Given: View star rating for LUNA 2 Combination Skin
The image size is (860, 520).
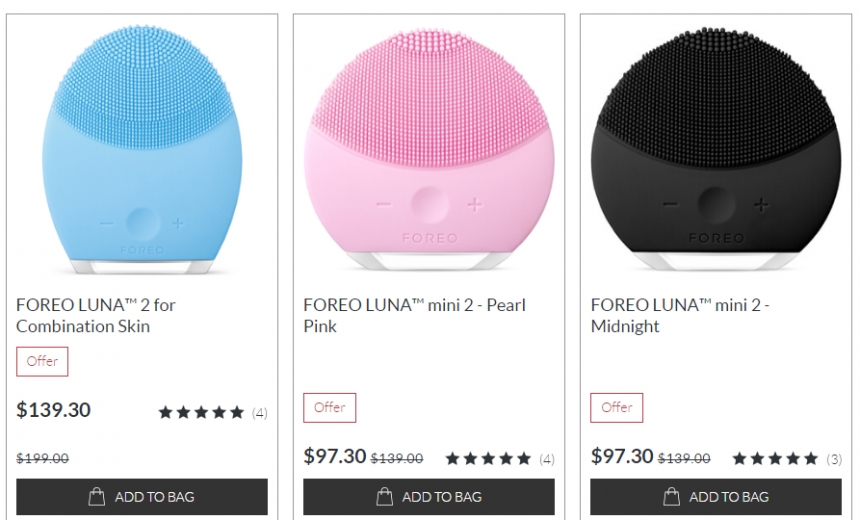Looking at the screenshot, I should [201, 412].
